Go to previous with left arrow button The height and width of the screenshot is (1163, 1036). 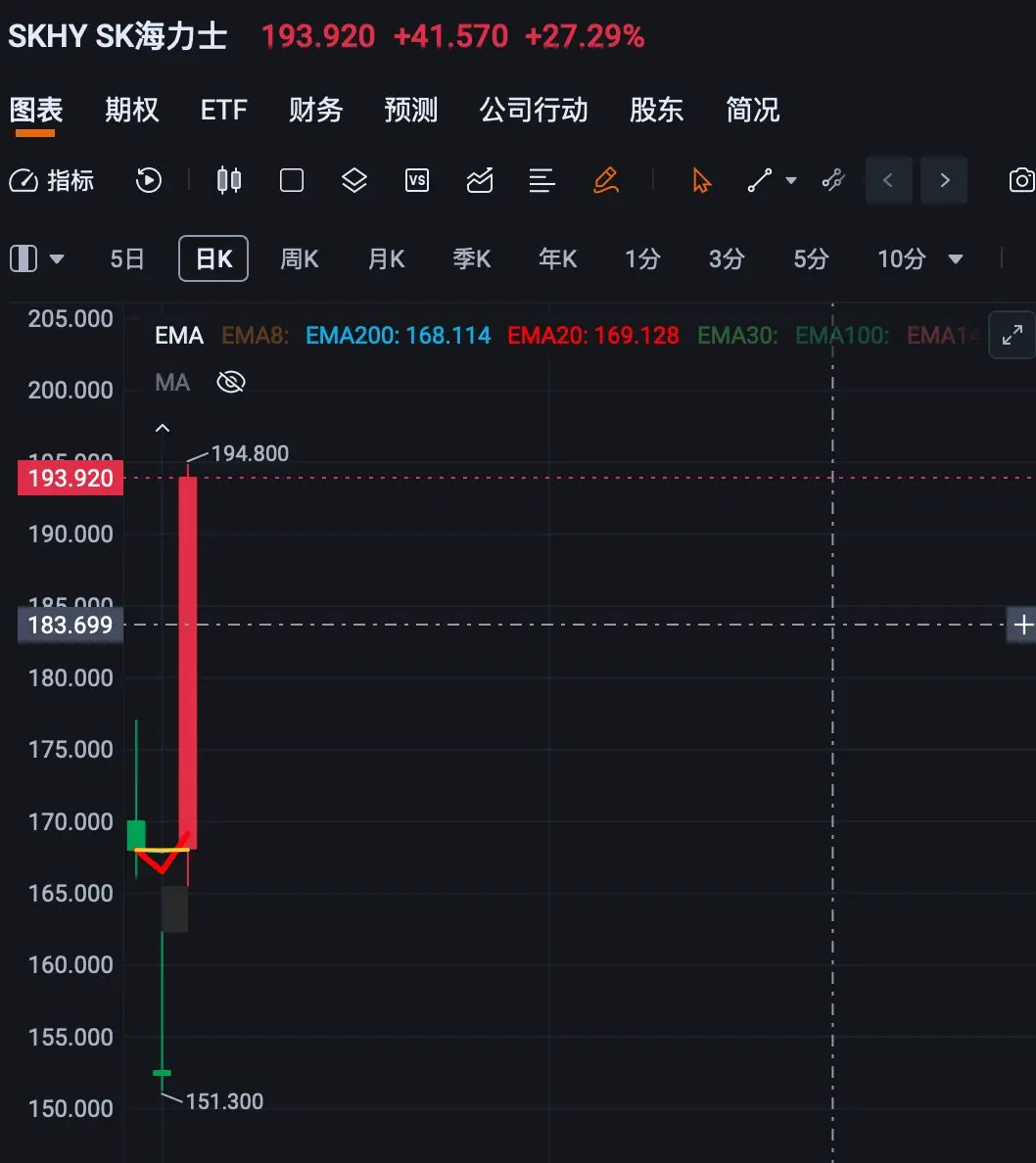[888, 180]
